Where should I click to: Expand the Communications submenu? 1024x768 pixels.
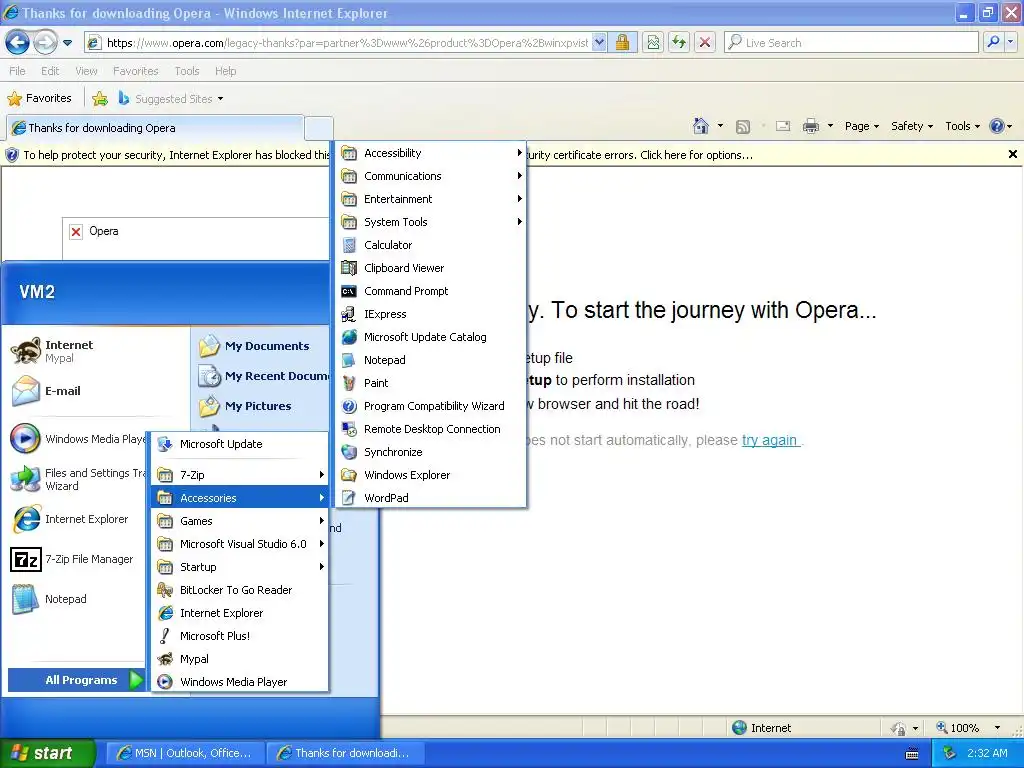(430, 176)
